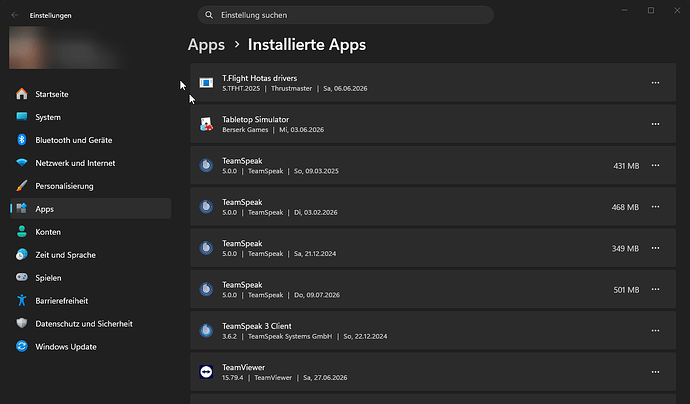Open Datenschutz und Sicherheit settings

tap(90, 323)
